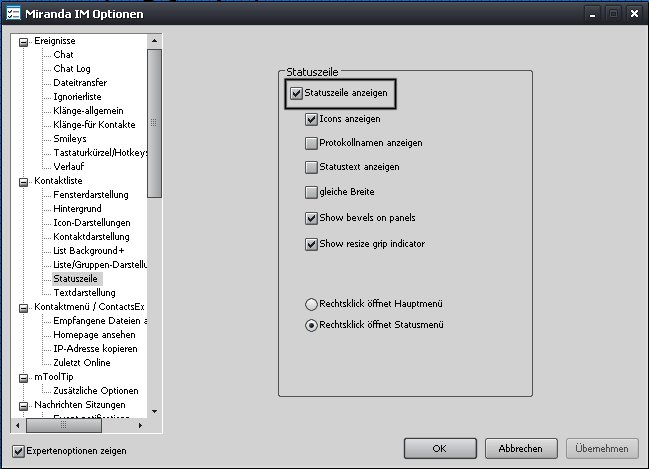The width and height of the screenshot is (649, 469).
Task: Open List Background+ settings
Action: pyautogui.click(x=89, y=251)
